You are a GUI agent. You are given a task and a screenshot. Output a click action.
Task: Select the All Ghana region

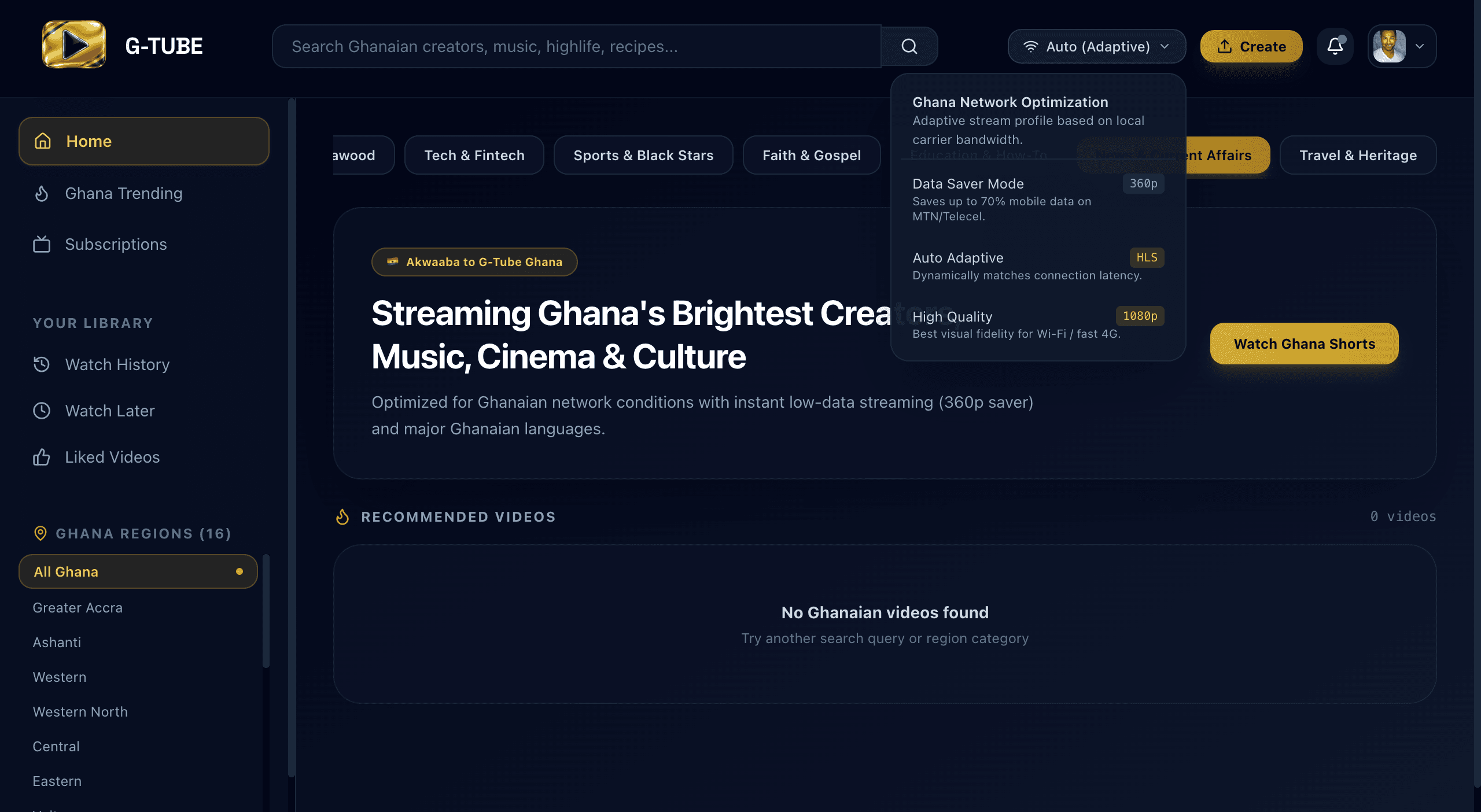tap(138, 571)
